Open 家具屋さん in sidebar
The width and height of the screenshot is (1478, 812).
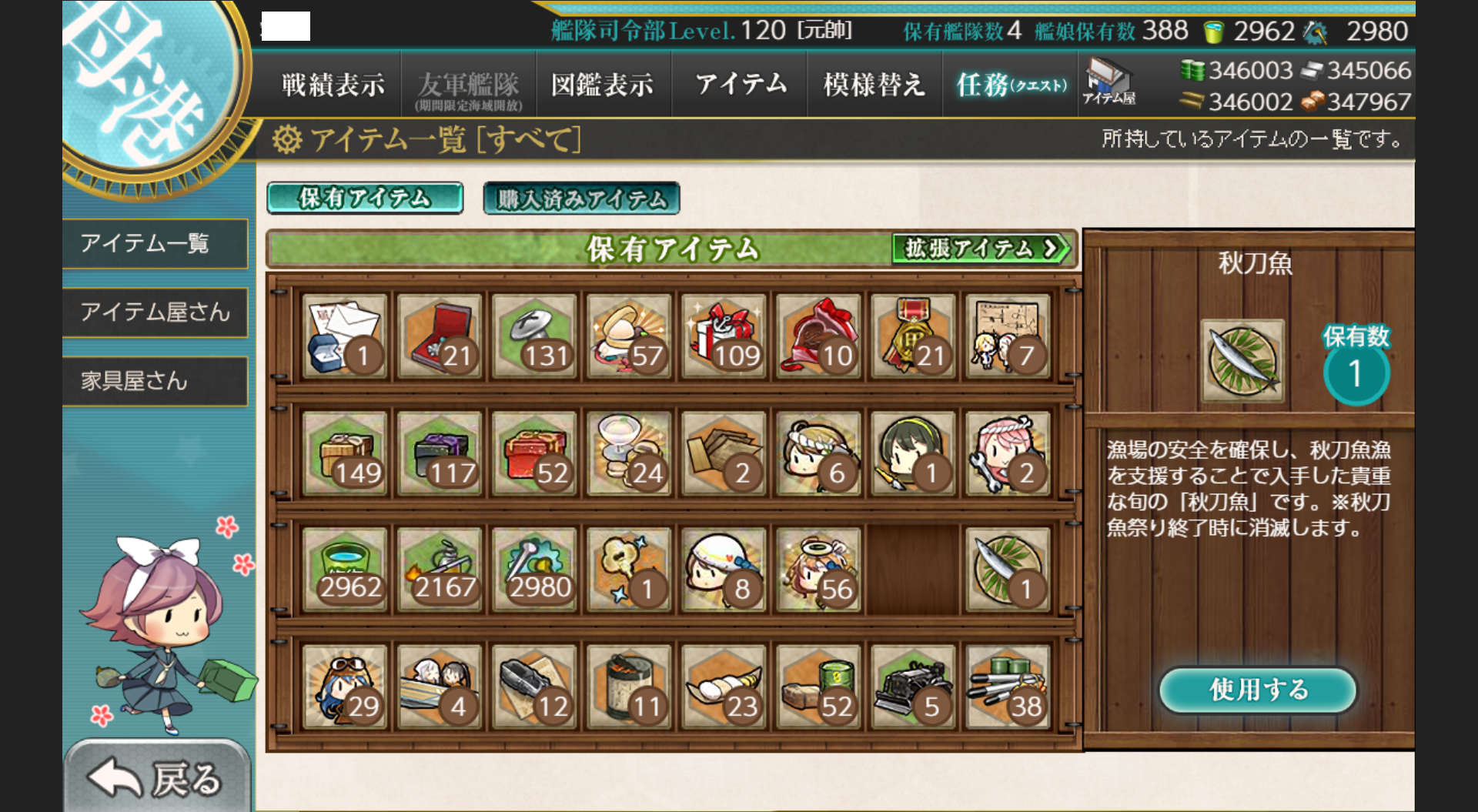155,381
